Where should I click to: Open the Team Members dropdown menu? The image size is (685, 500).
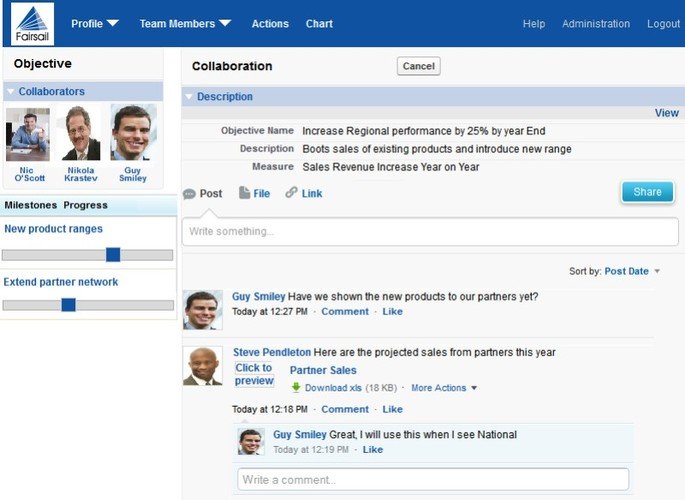pyautogui.click(x=185, y=24)
